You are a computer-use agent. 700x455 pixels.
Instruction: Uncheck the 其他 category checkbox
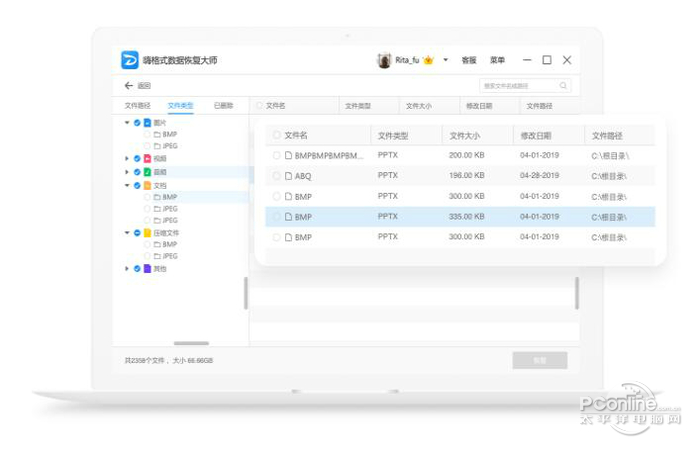137,268
